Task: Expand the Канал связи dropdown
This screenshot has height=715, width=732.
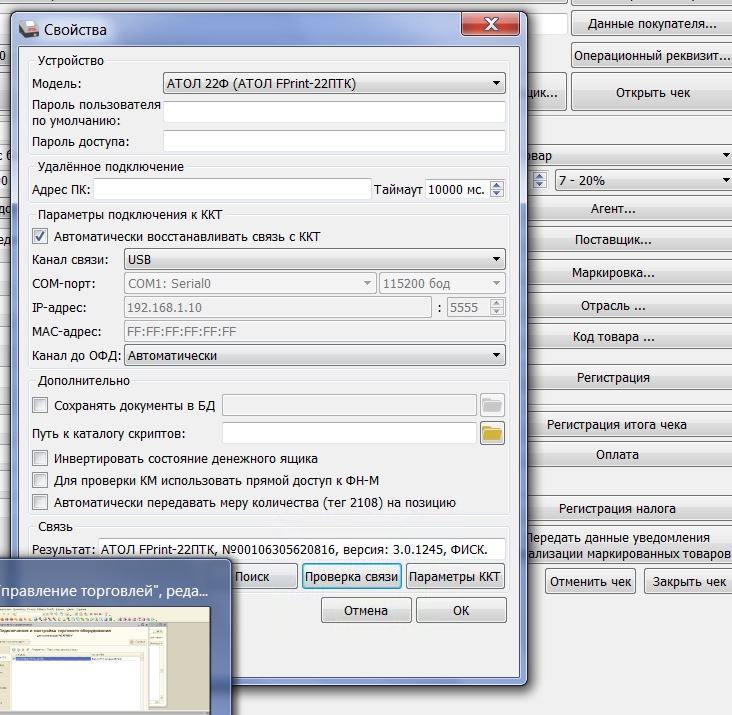Action: 313,260
